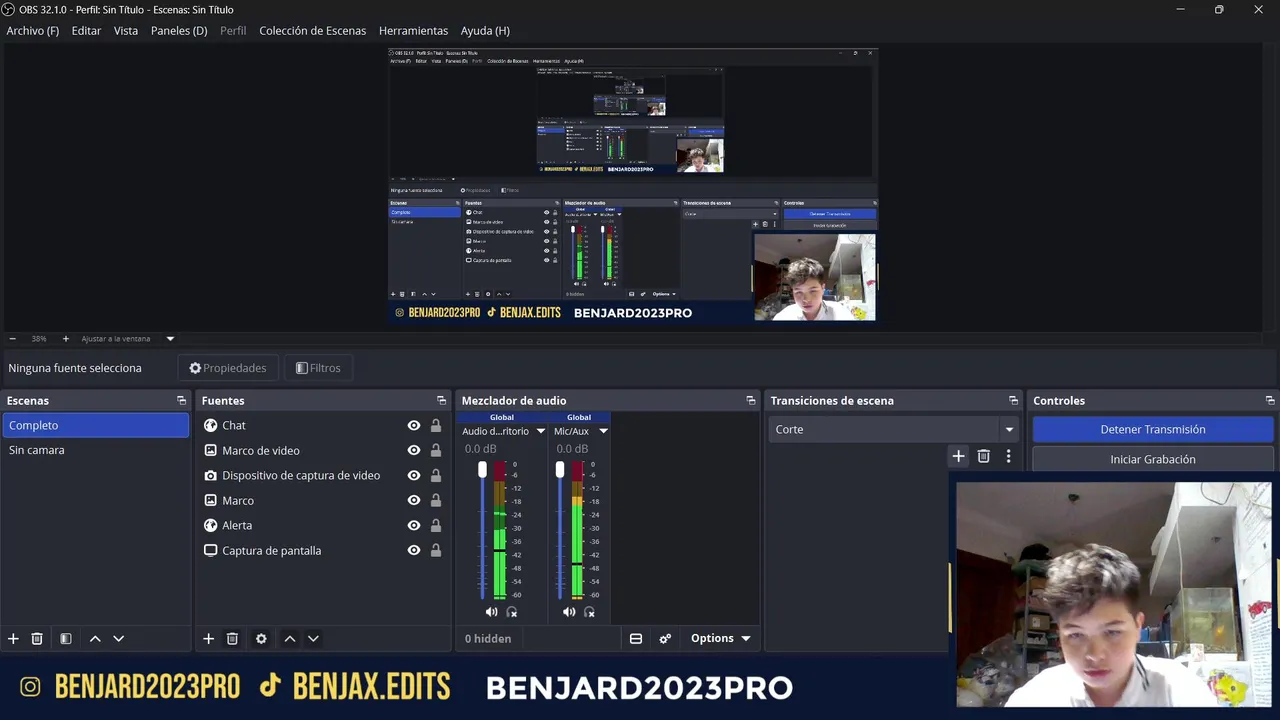Open the Editar menu
The height and width of the screenshot is (720, 1280).
[x=86, y=31]
